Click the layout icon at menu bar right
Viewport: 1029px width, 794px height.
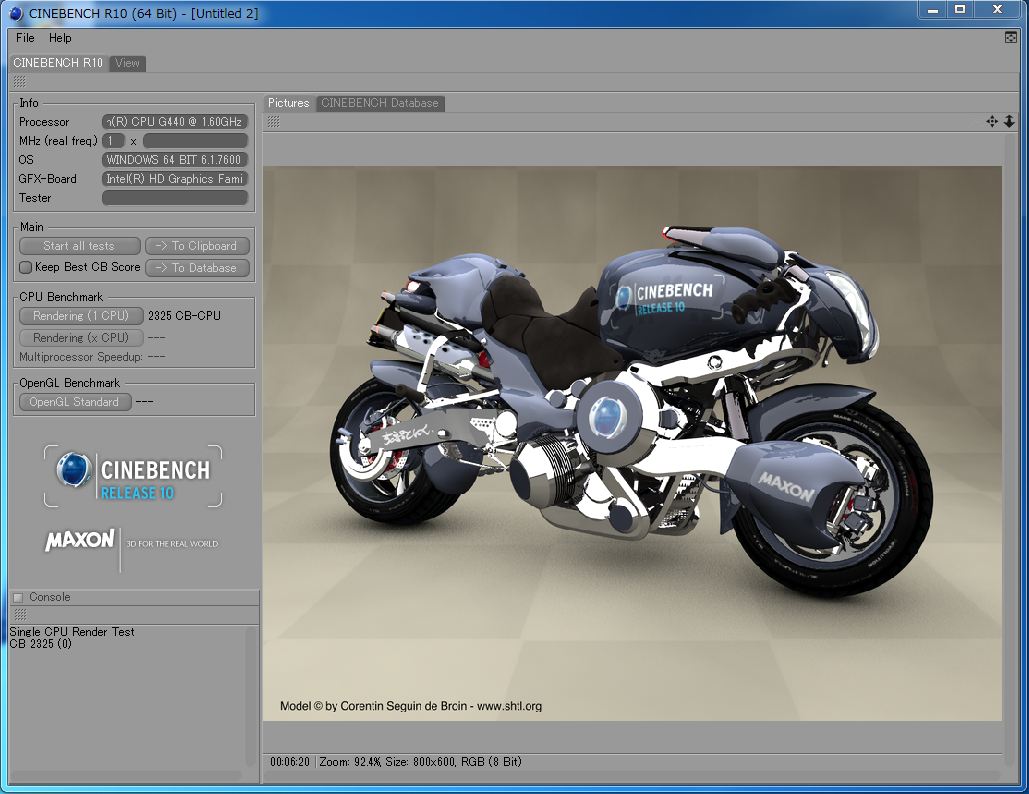pyautogui.click(x=1011, y=37)
